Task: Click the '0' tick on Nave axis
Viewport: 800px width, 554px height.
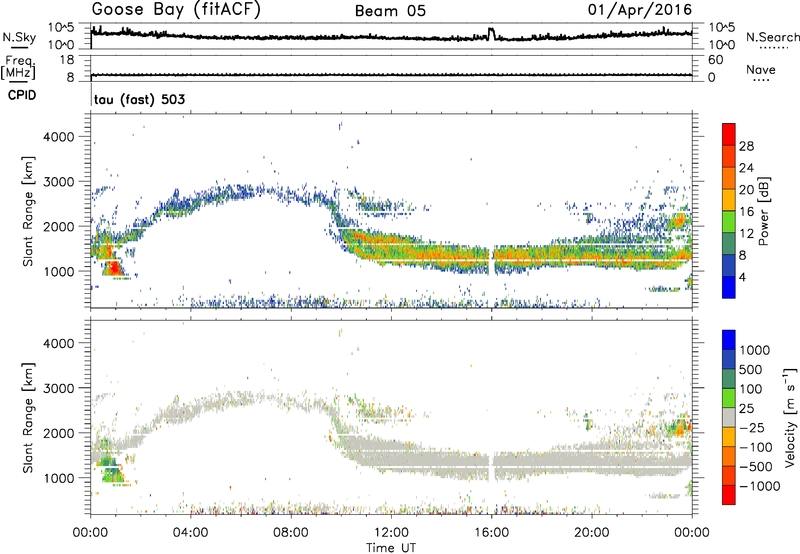Action: (711, 78)
